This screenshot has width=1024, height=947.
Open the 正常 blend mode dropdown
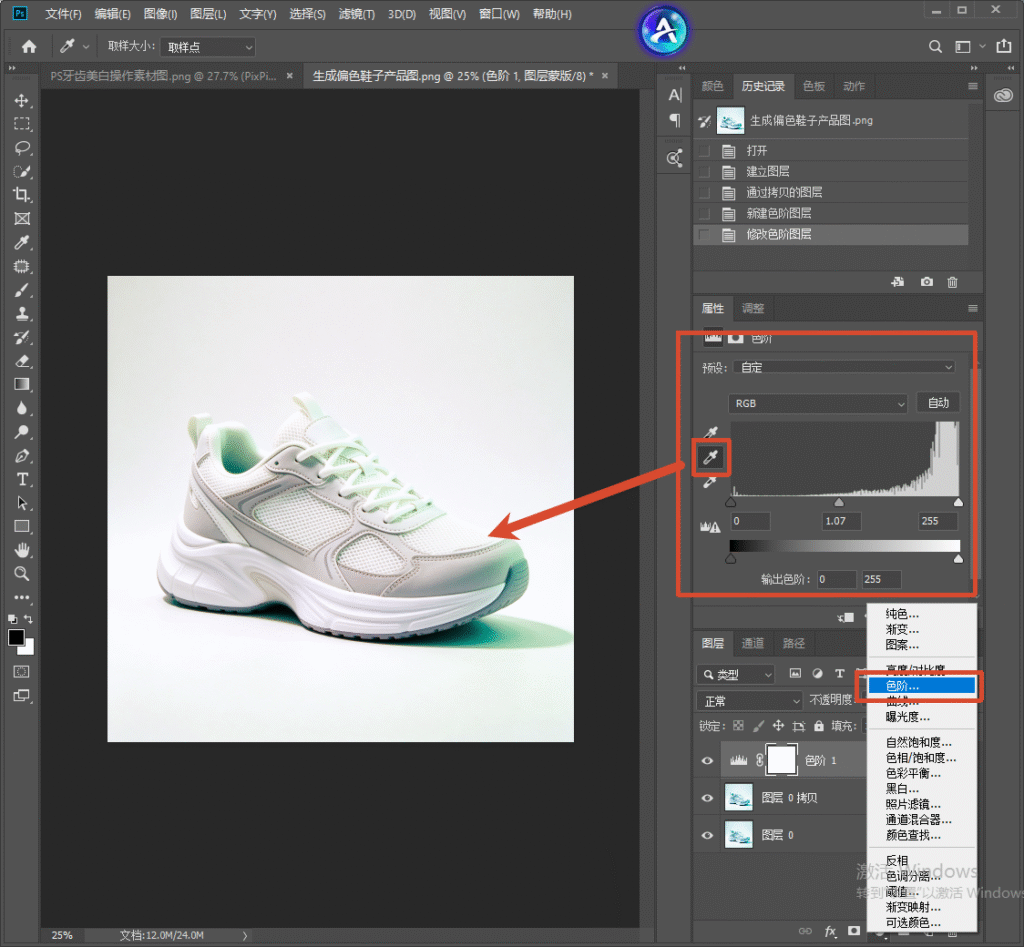pyautogui.click(x=750, y=701)
